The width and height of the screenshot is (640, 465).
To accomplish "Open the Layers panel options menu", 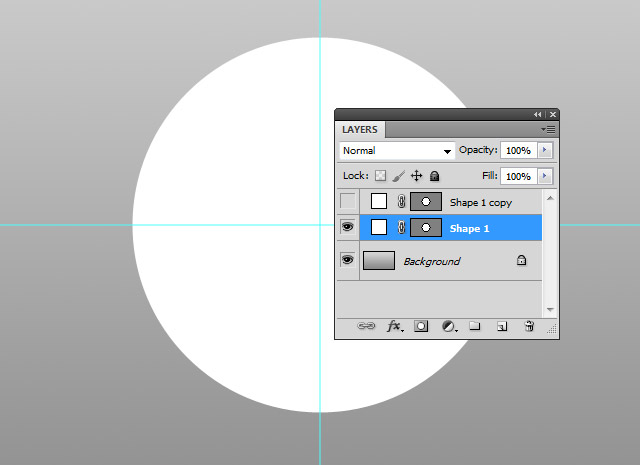I will tap(548, 129).
